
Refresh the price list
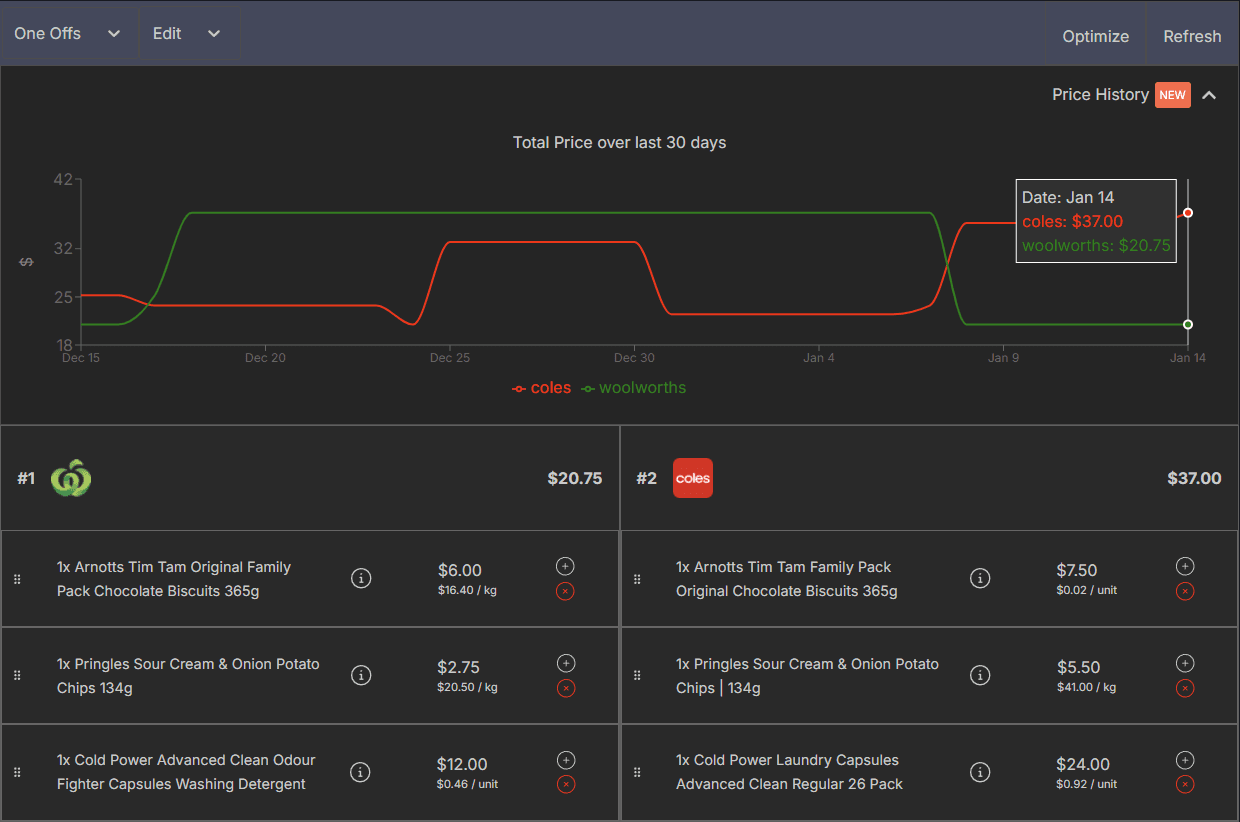point(1192,36)
